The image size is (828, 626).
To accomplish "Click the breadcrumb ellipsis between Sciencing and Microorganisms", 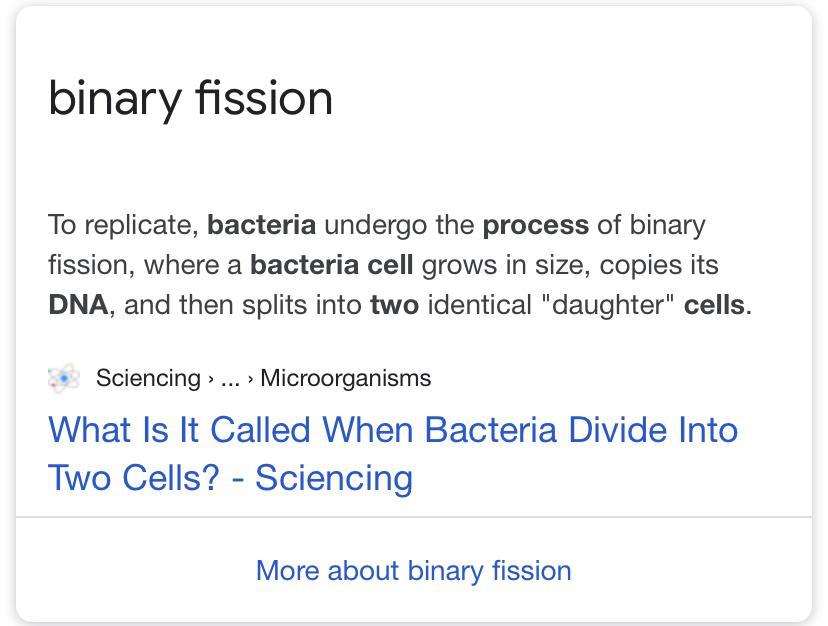I will coord(231,378).
